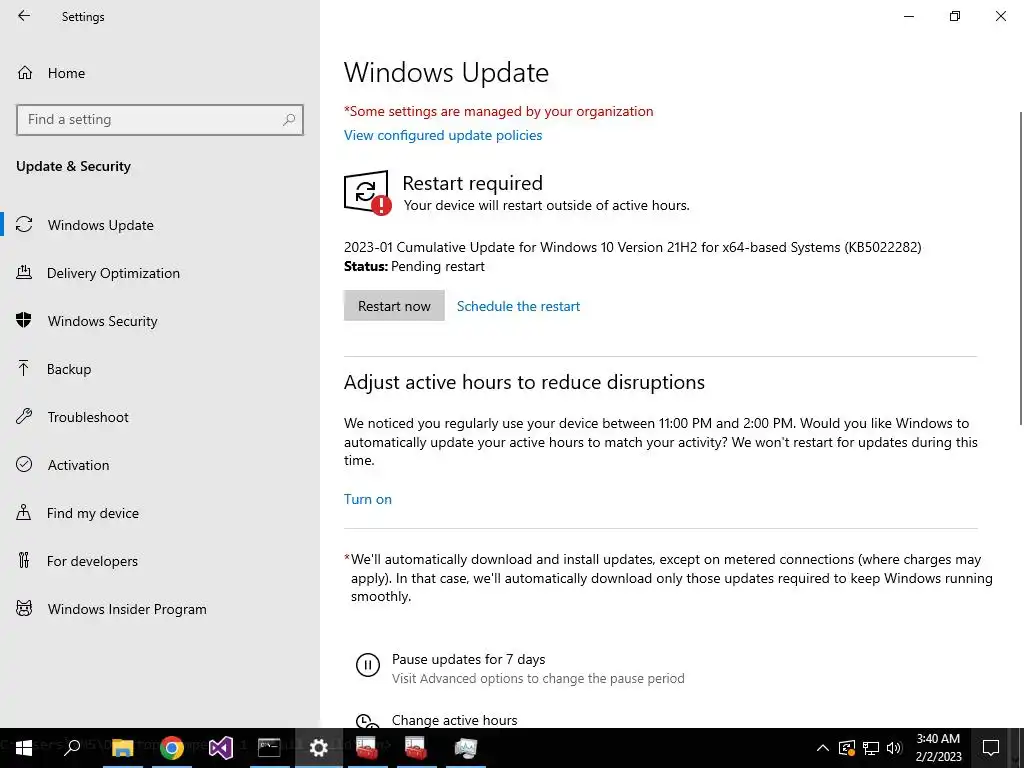
Task: Open the notification Action Center
Action: 991,748
